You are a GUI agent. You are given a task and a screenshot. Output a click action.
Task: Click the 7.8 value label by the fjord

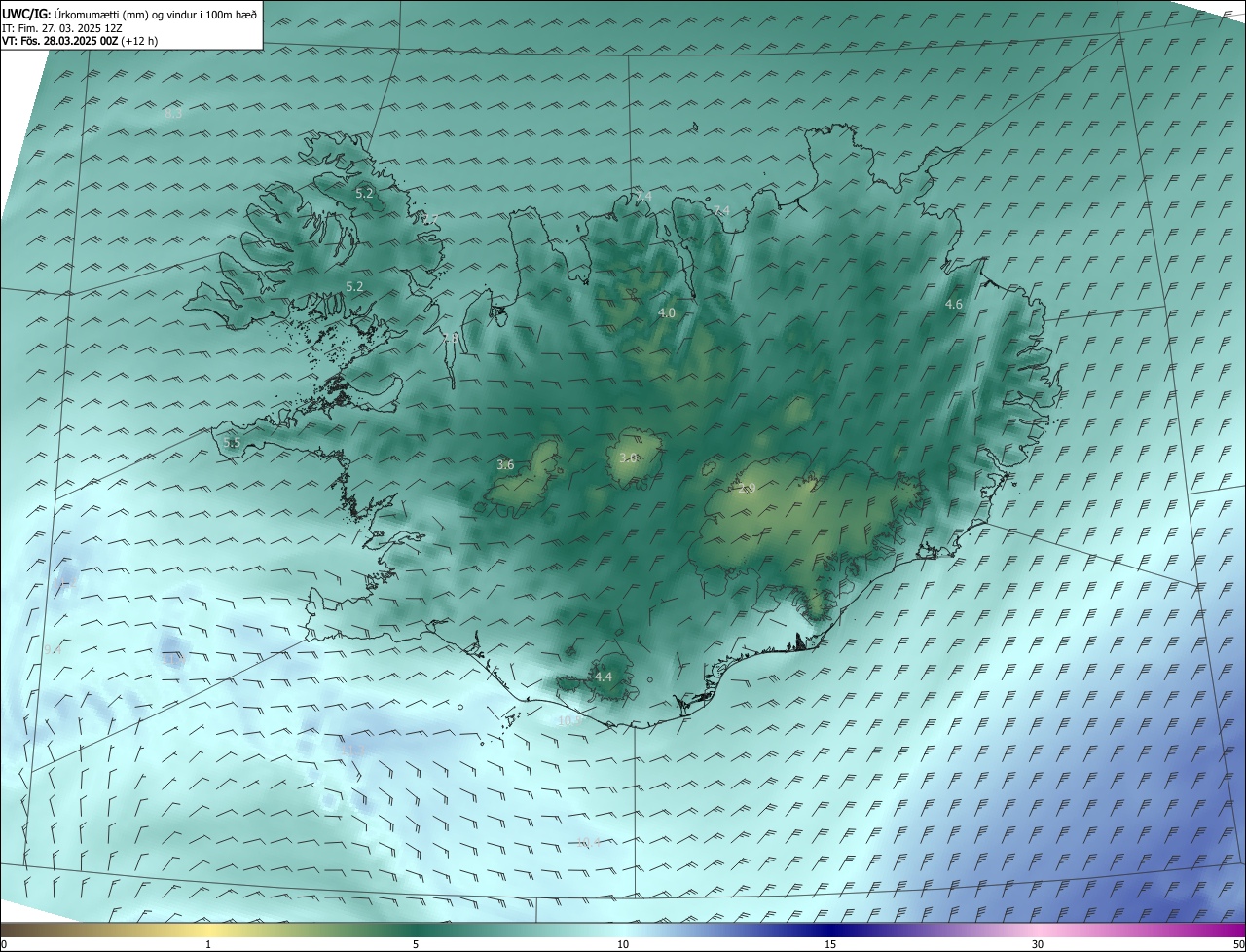point(450,338)
